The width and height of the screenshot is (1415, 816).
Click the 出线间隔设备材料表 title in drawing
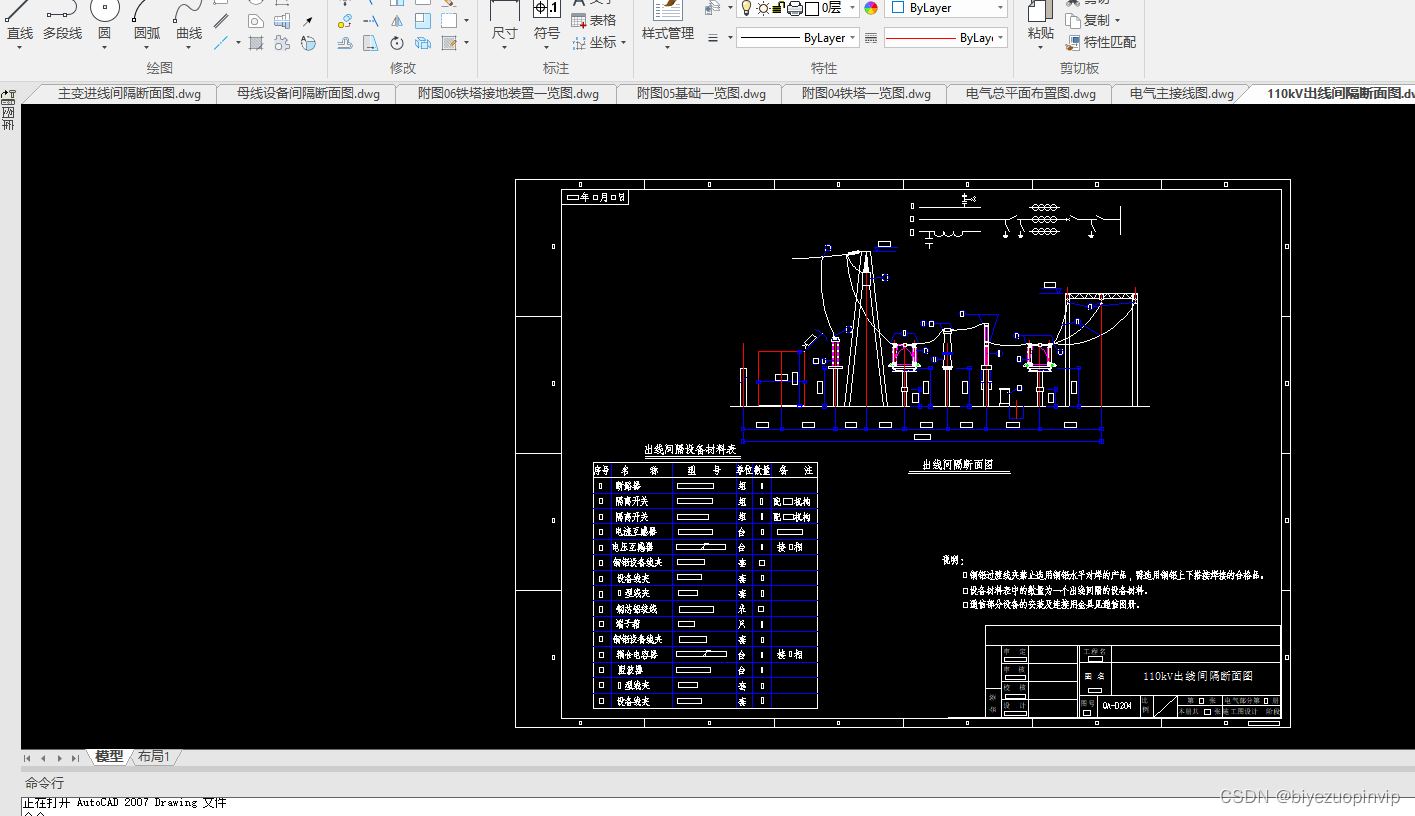pyautogui.click(x=690, y=450)
